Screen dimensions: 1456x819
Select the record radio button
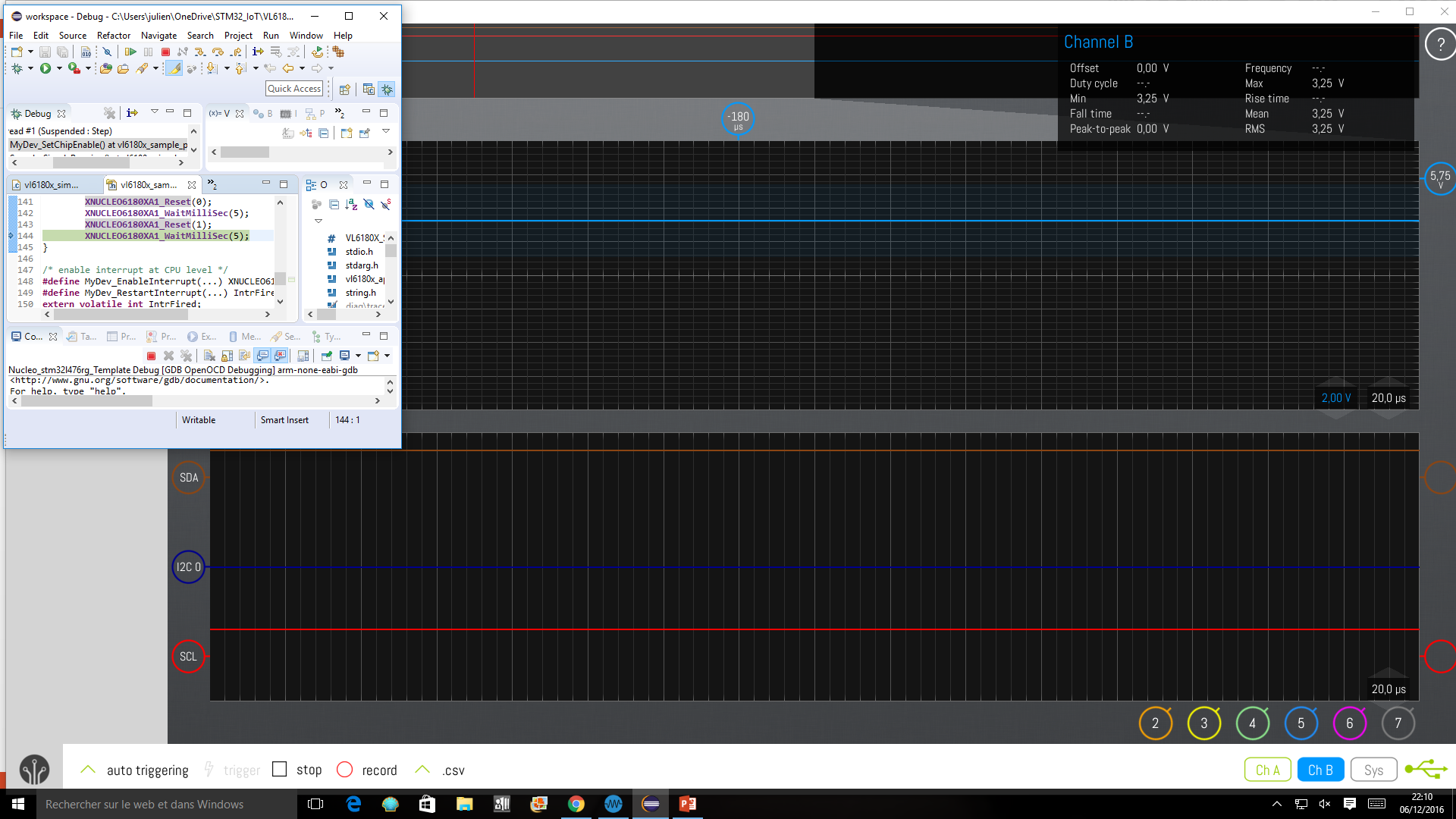[344, 769]
